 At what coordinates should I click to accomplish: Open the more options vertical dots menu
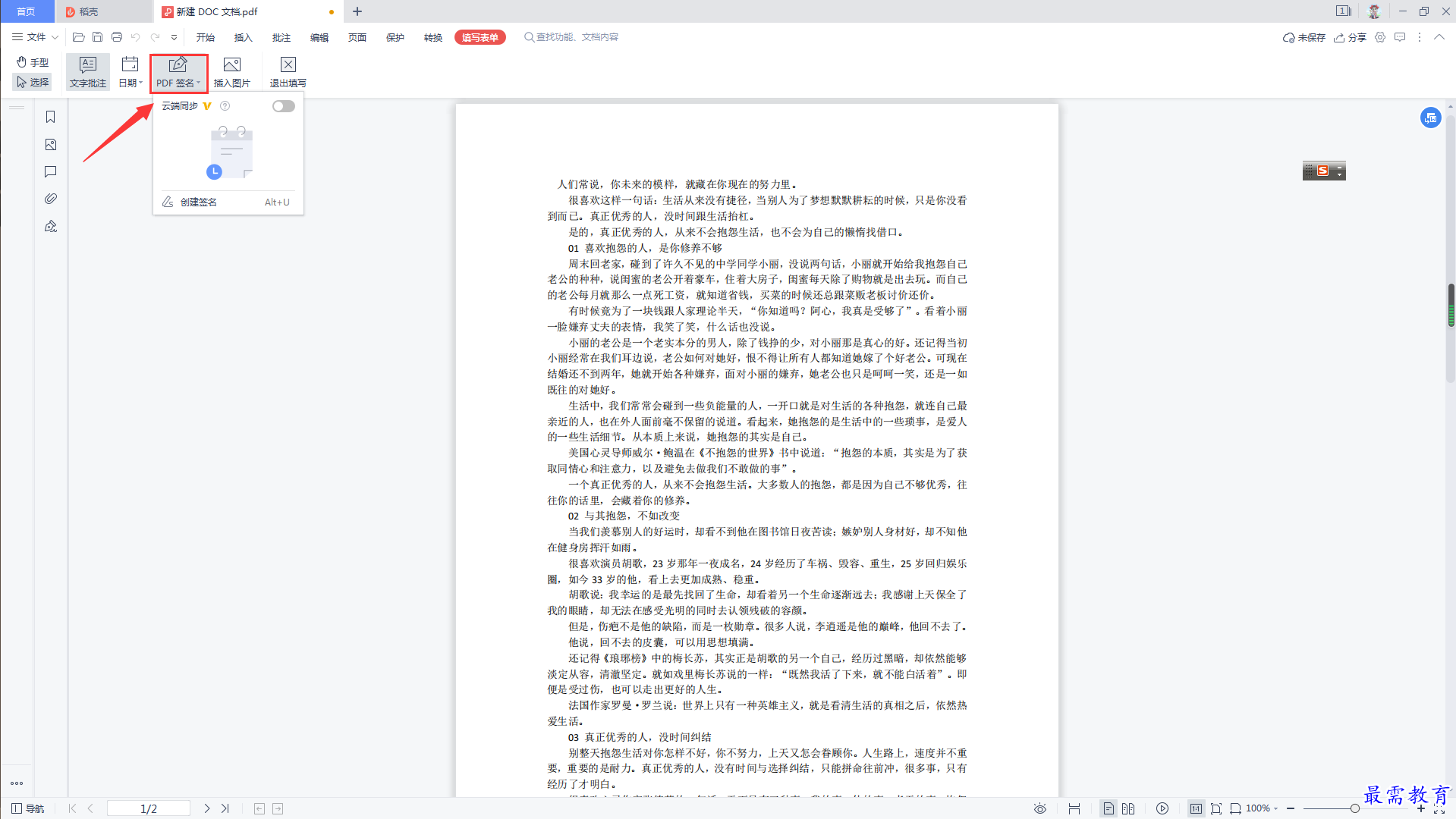pyautogui.click(x=1420, y=37)
